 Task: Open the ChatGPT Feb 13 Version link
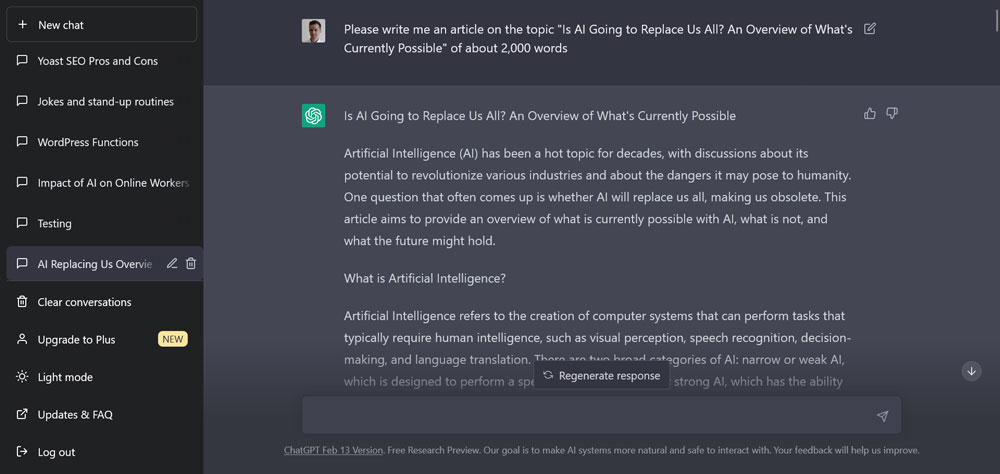333,450
